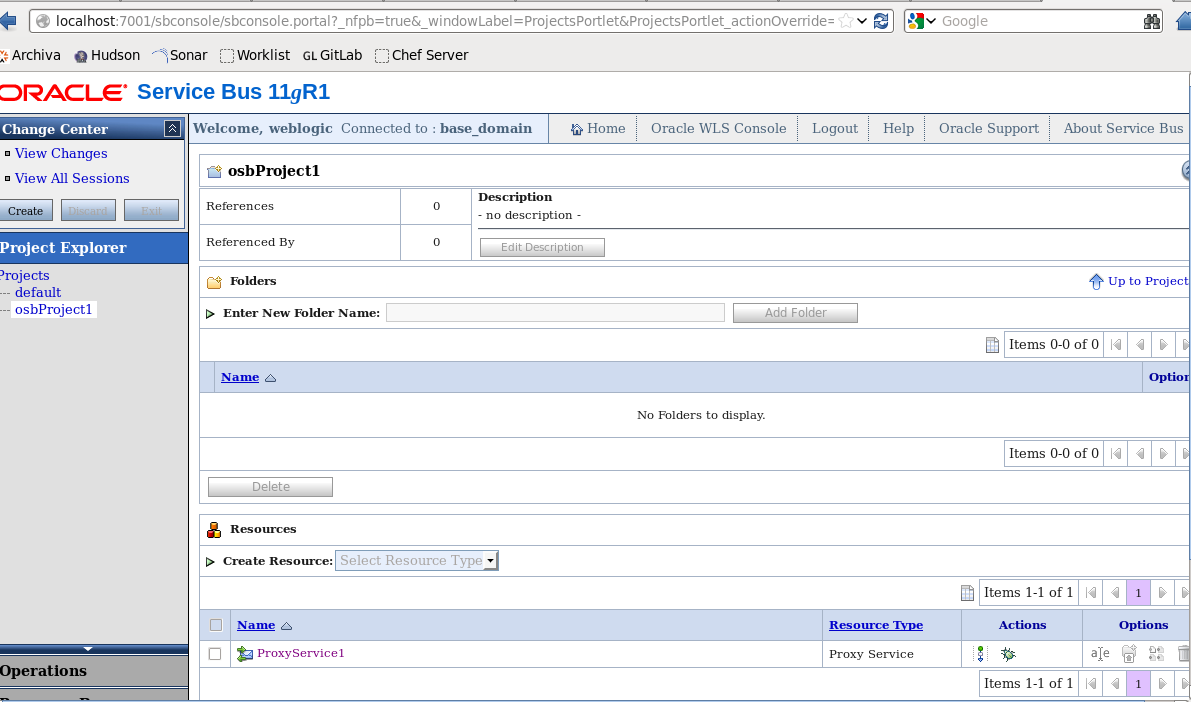The width and height of the screenshot is (1191, 702).
Task: Open Operations section in sidebar
Action: (44, 671)
